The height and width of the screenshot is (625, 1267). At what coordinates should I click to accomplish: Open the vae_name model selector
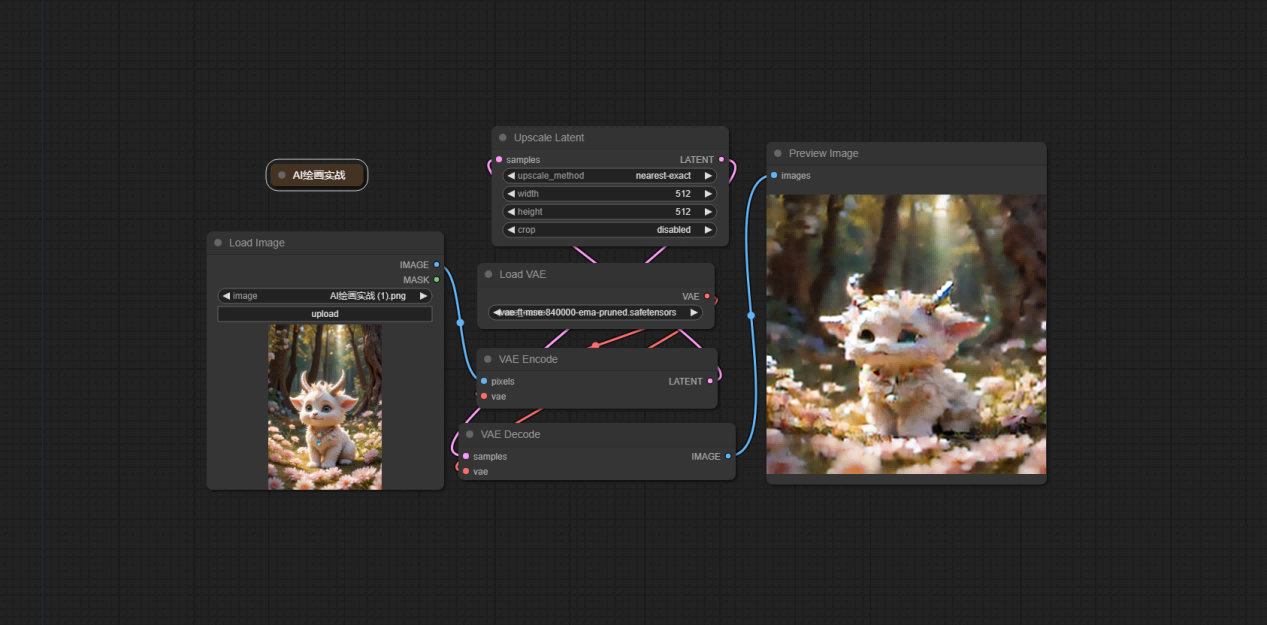click(595, 312)
